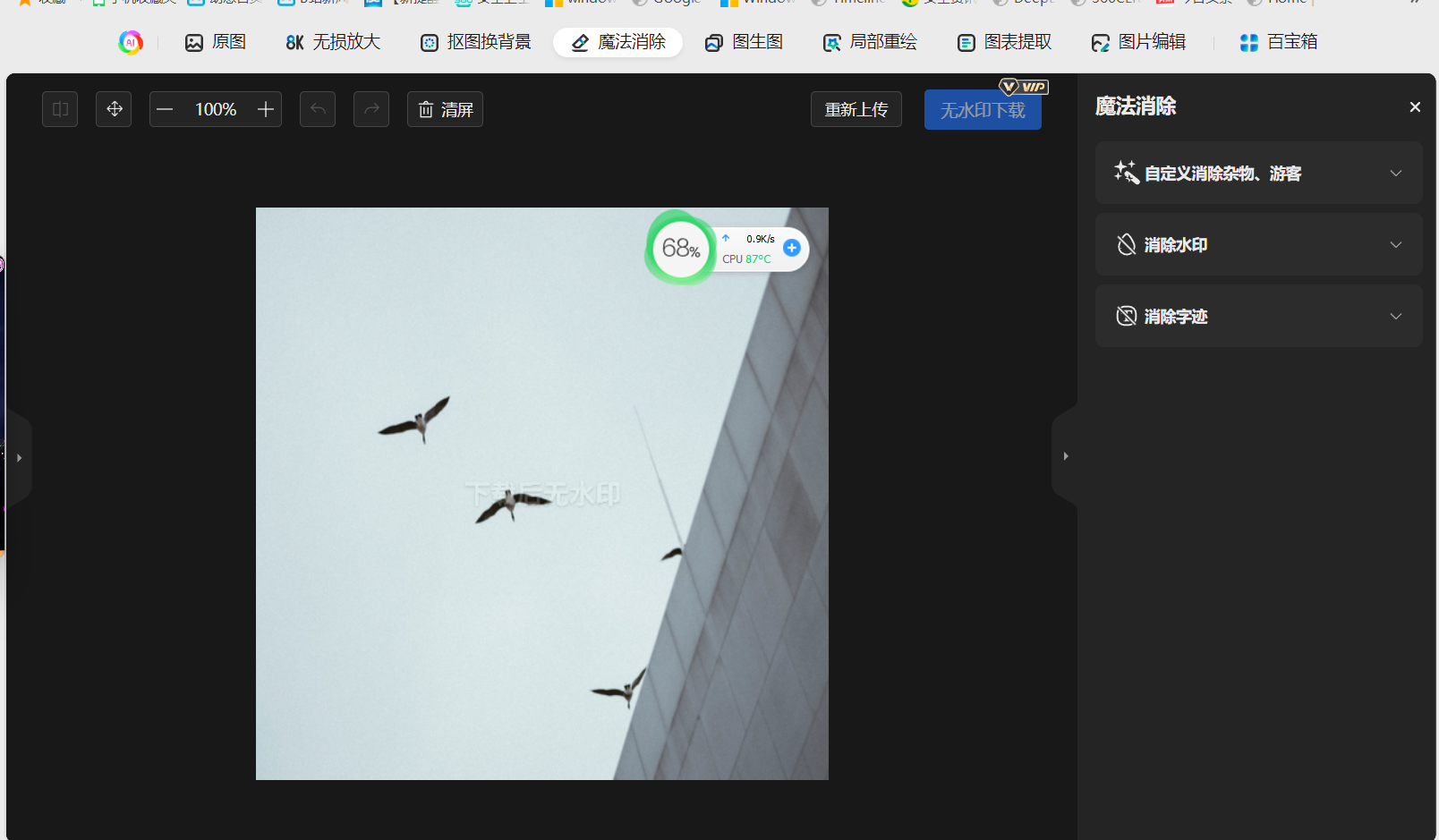
Task: Expand 自定义消除杂物、游客 section
Action: pos(1259,173)
